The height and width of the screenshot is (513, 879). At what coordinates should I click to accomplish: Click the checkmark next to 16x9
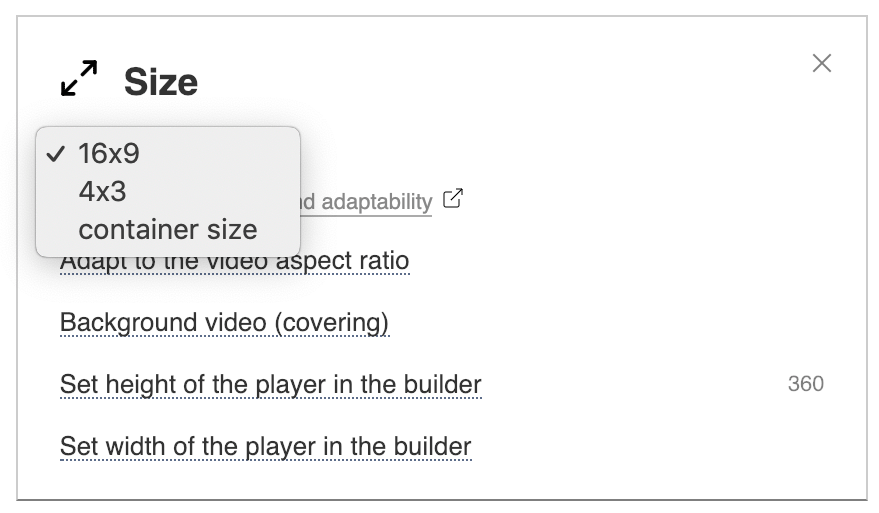point(55,154)
